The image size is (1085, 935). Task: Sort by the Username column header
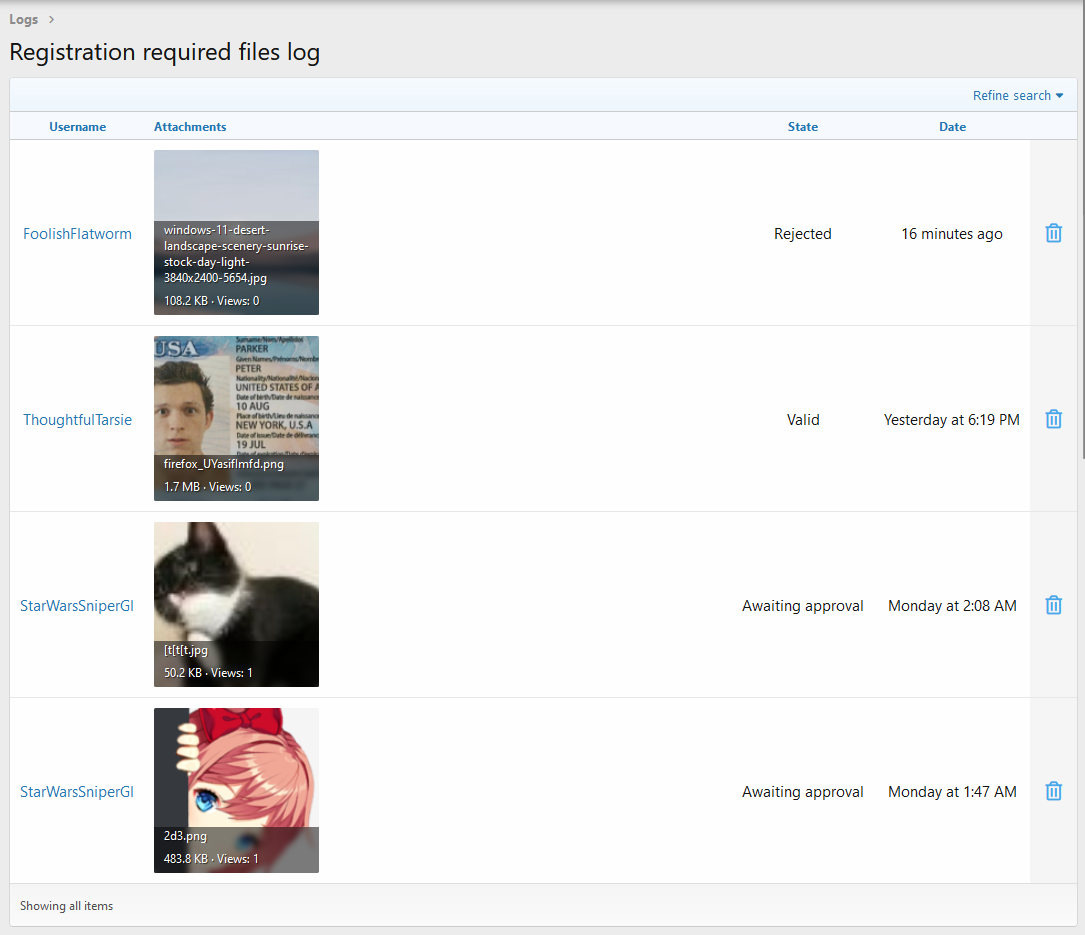tap(78, 127)
